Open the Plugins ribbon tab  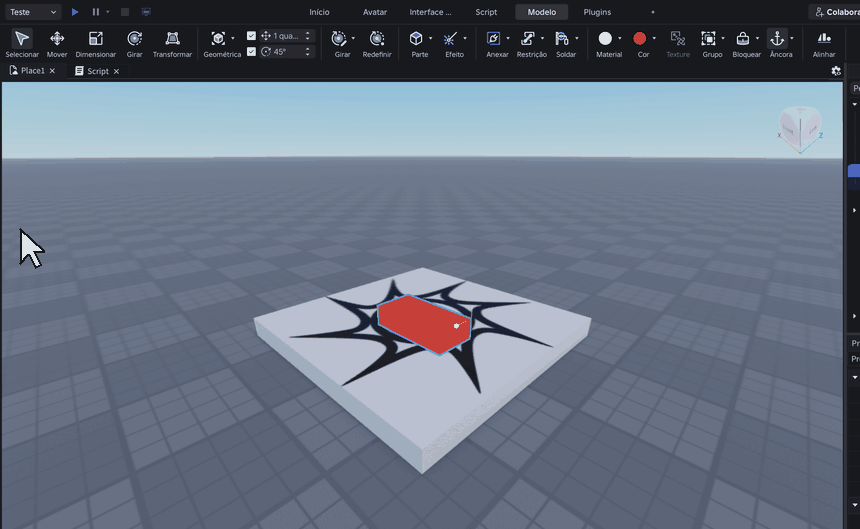[x=597, y=12]
